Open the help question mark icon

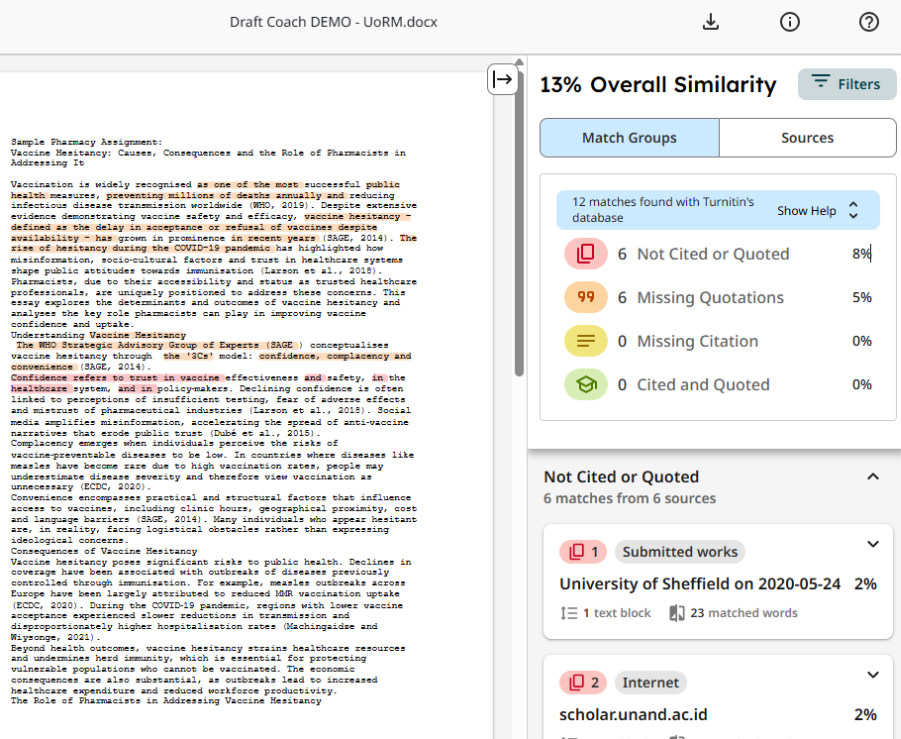869,22
